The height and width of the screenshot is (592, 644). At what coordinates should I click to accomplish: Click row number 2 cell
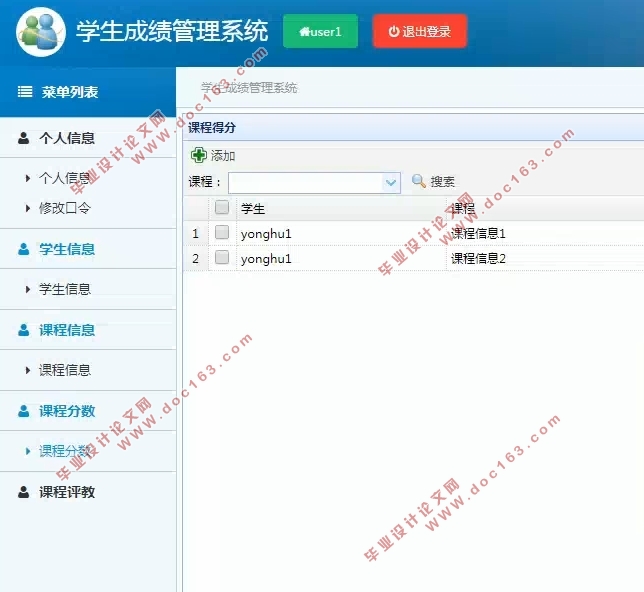196,258
